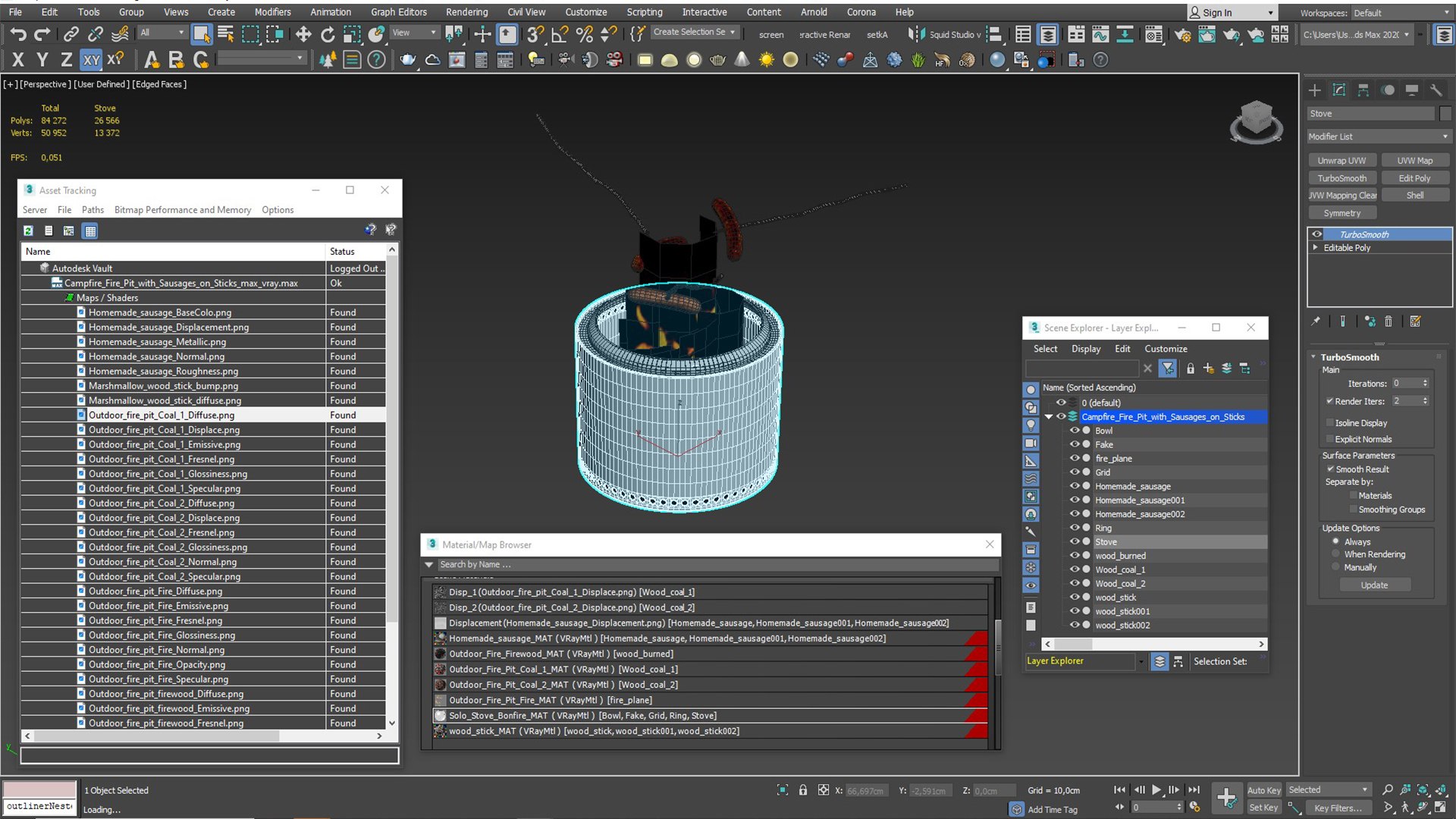Hide the Stove layer object eye
The image size is (1456, 819).
(x=1074, y=541)
